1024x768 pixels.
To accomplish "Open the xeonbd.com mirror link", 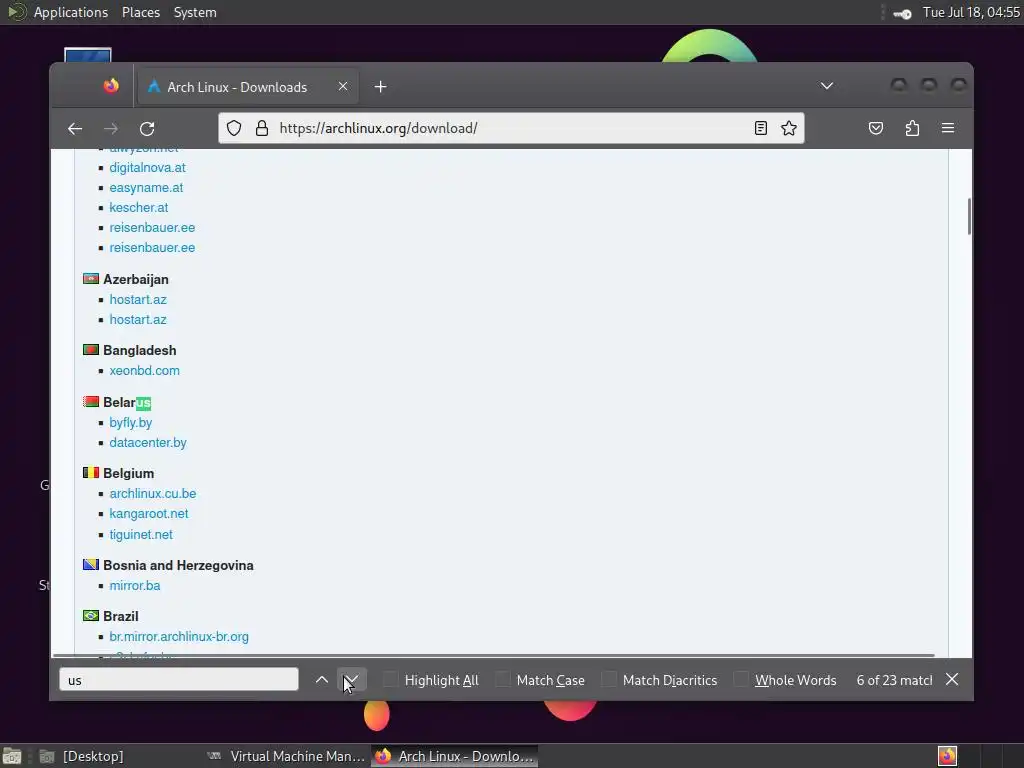I will point(144,370).
